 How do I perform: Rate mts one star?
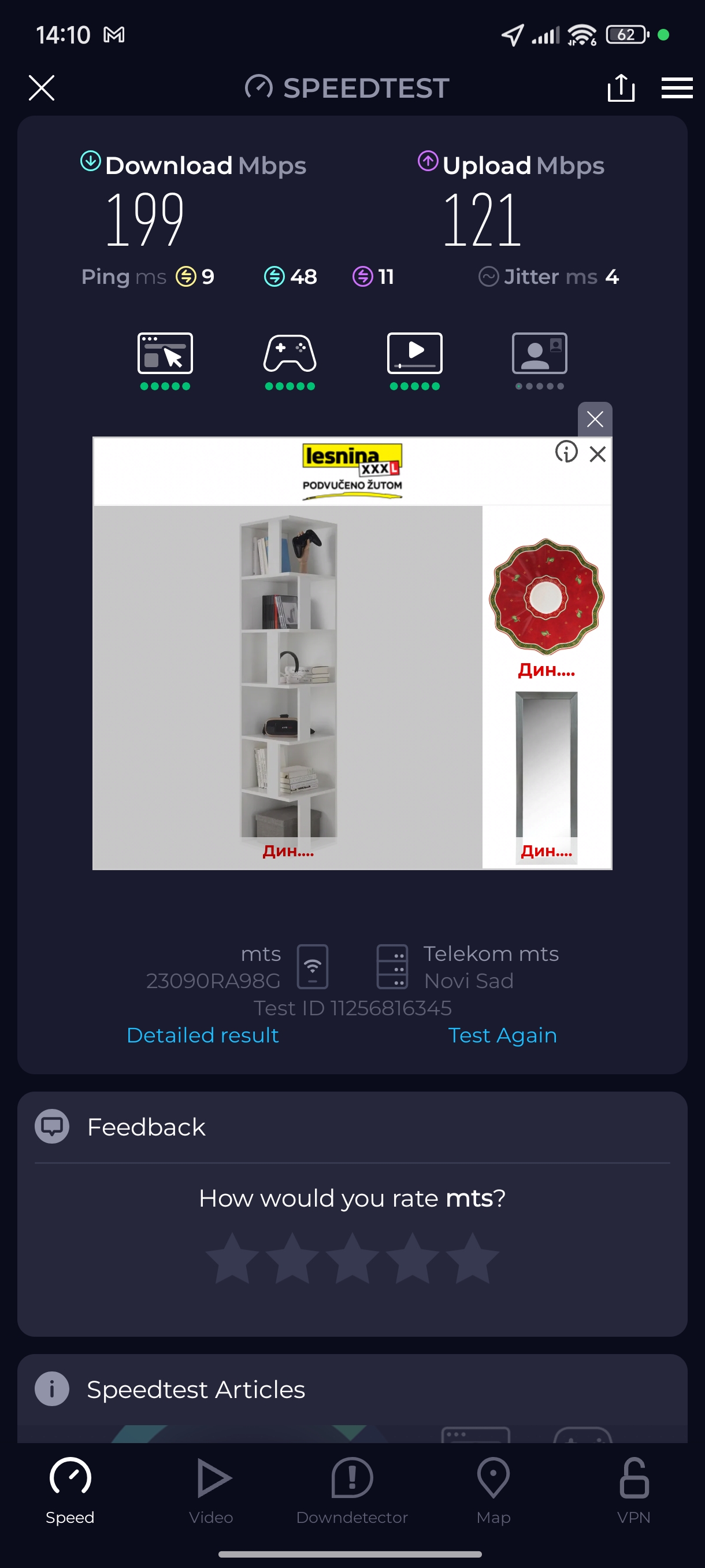point(232,1258)
